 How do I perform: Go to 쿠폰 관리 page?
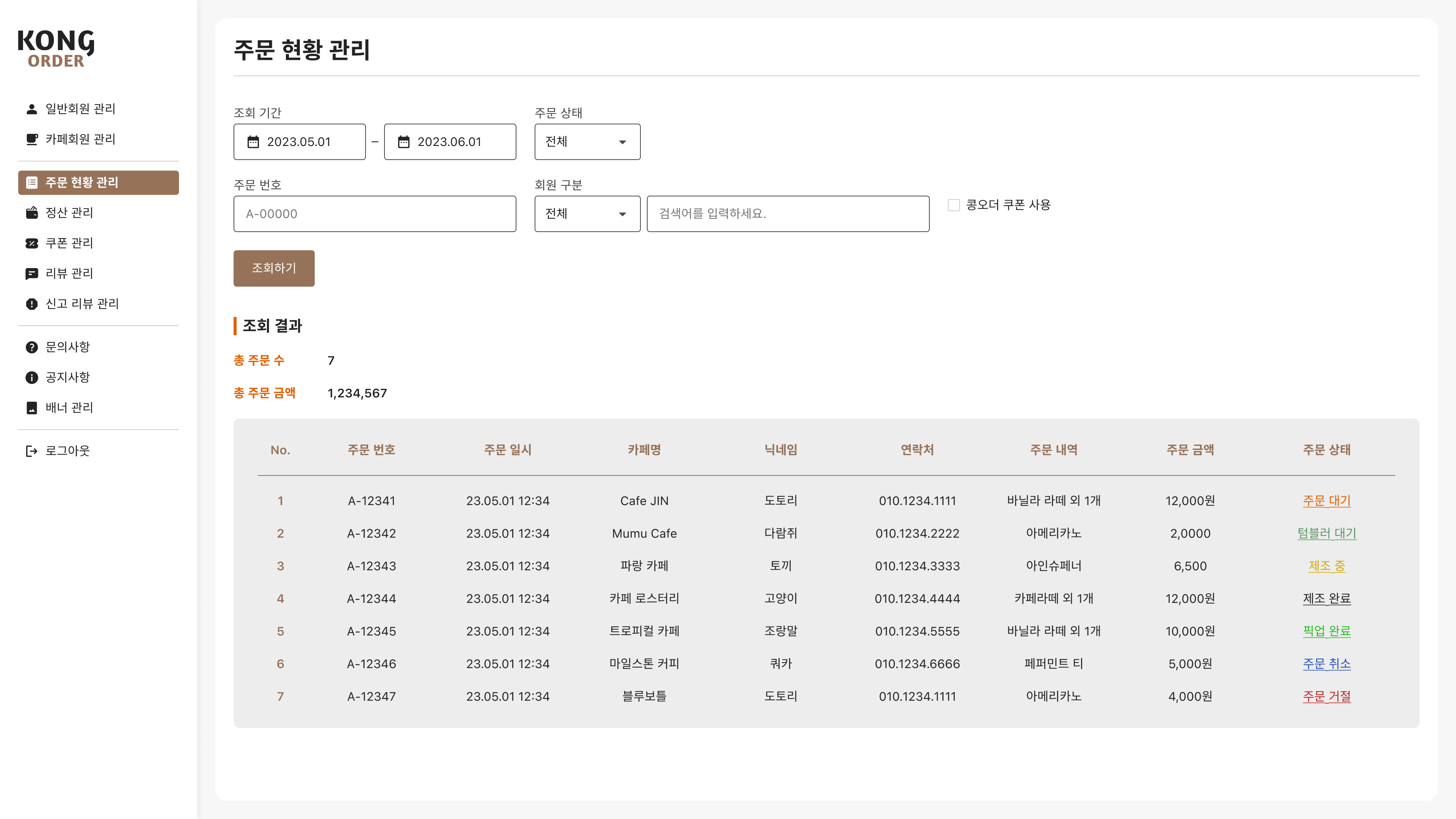tap(98, 243)
